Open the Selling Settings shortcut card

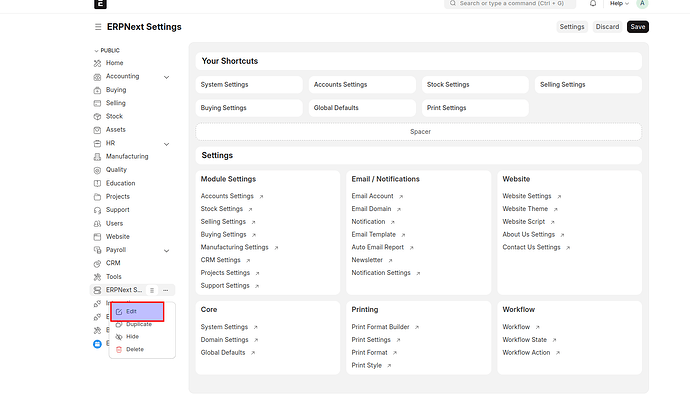pos(588,85)
